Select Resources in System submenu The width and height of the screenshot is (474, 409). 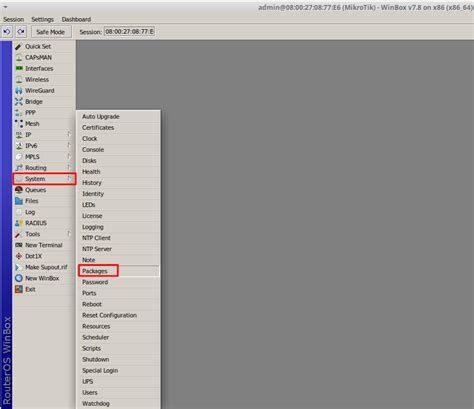[118, 326]
